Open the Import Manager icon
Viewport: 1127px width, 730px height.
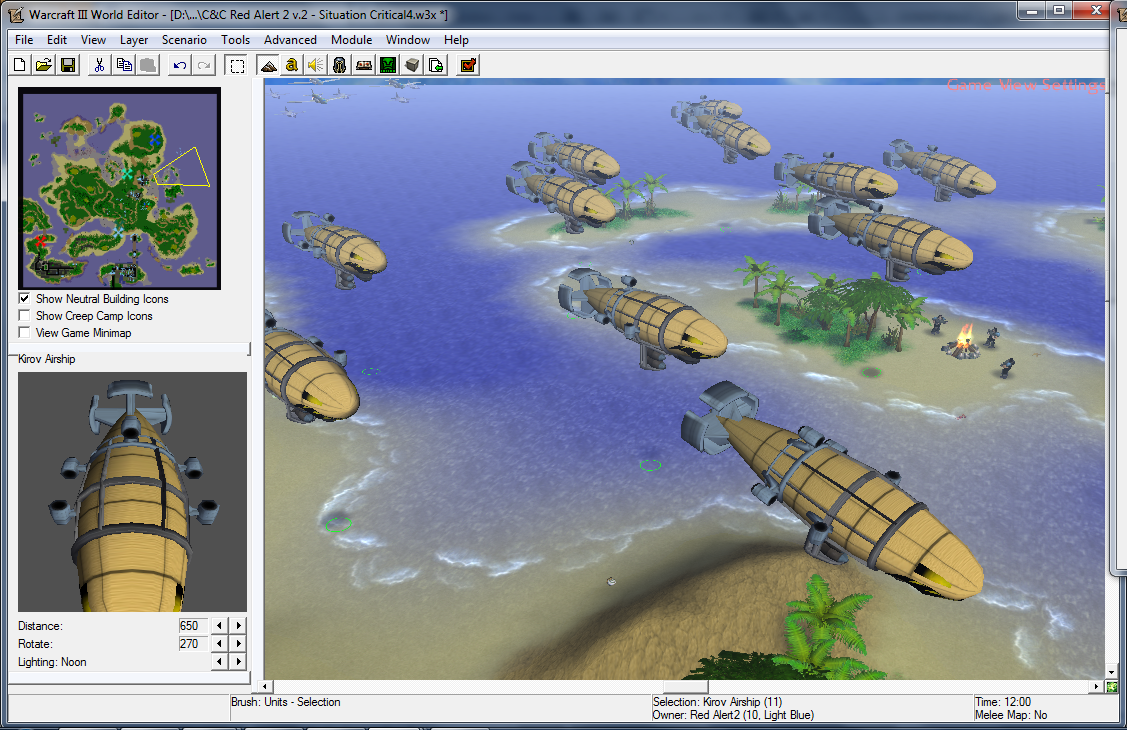(436, 65)
